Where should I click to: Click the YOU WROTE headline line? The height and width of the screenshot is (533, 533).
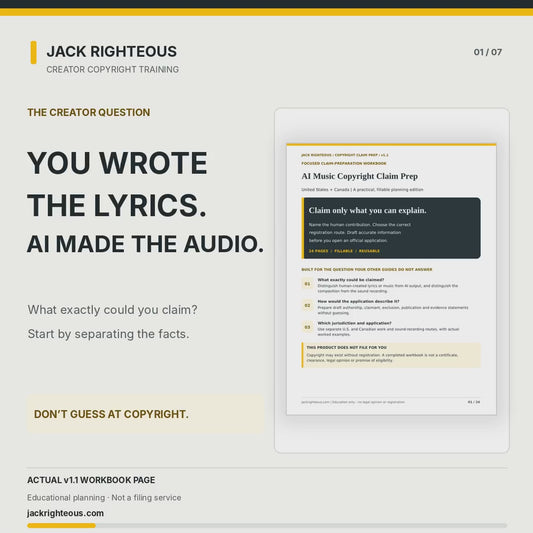tap(117, 163)
